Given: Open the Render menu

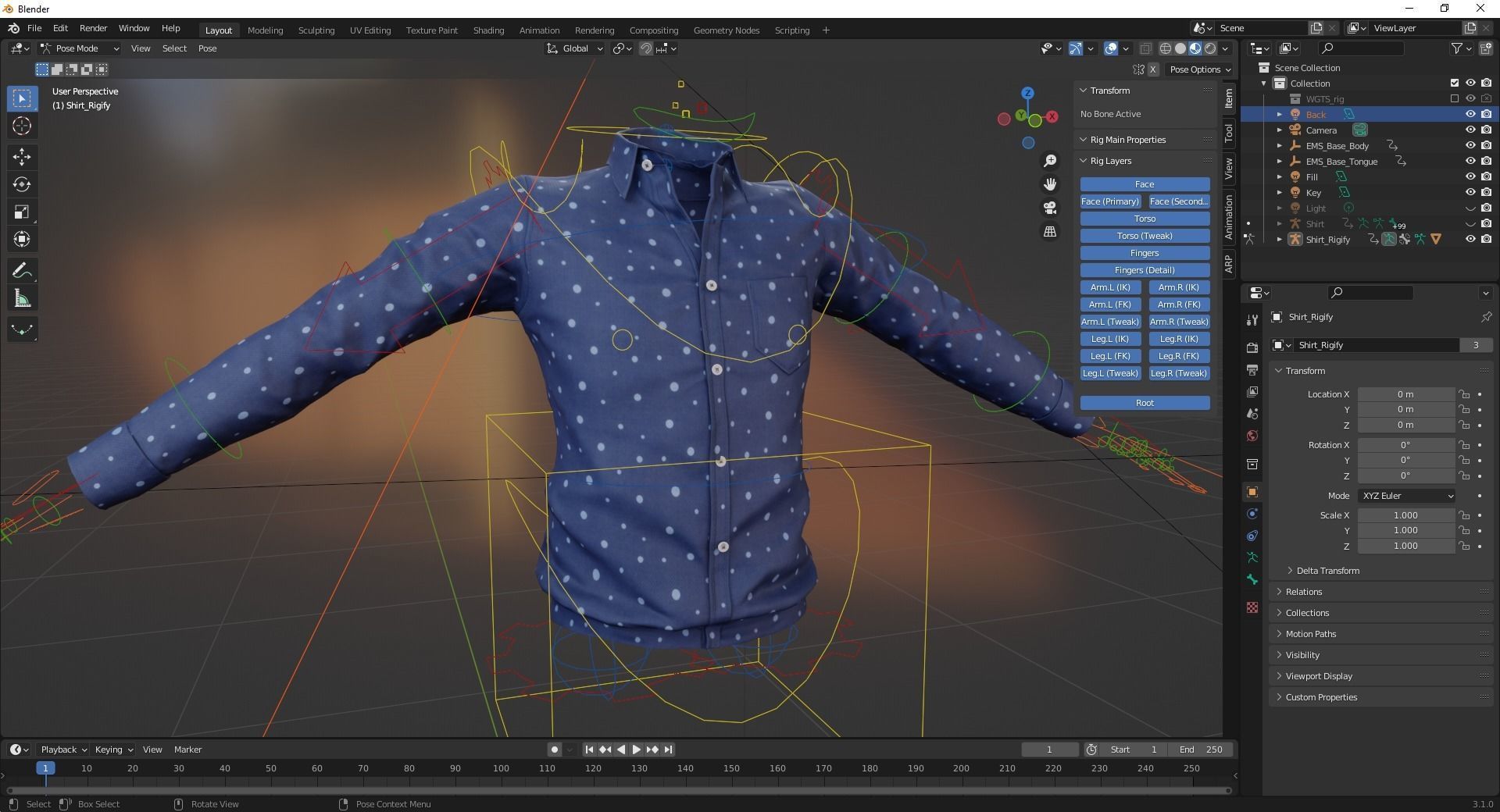Looking at the screenshot, I should (x=93, y=28).
